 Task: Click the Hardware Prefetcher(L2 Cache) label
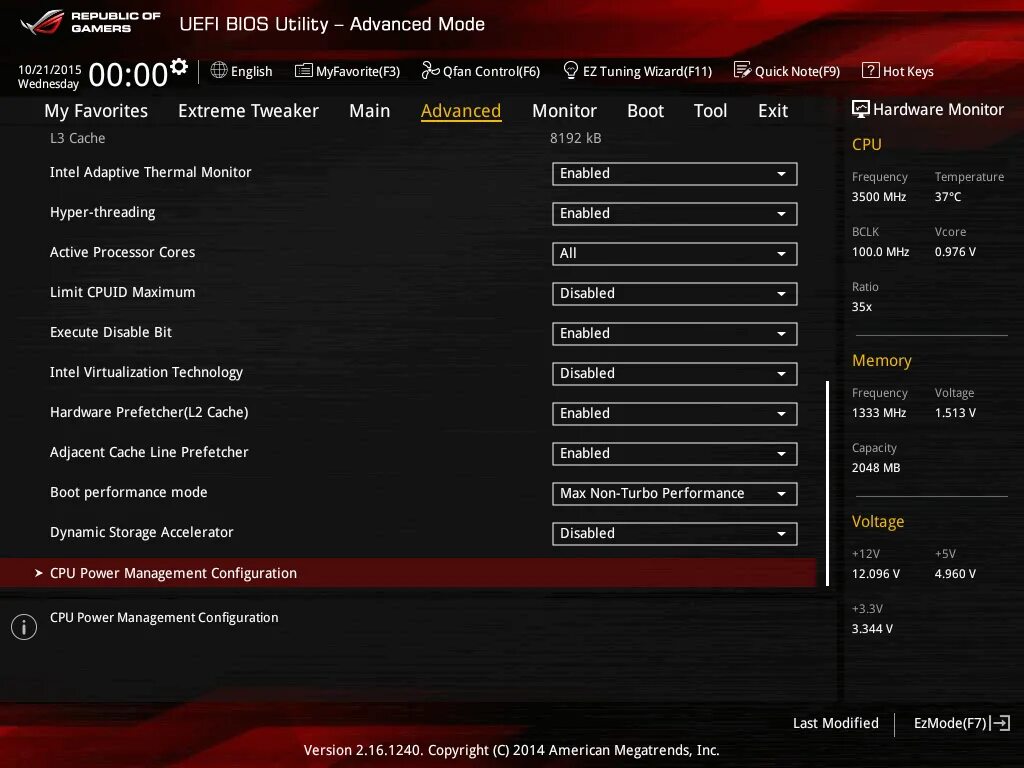(149, 412)
